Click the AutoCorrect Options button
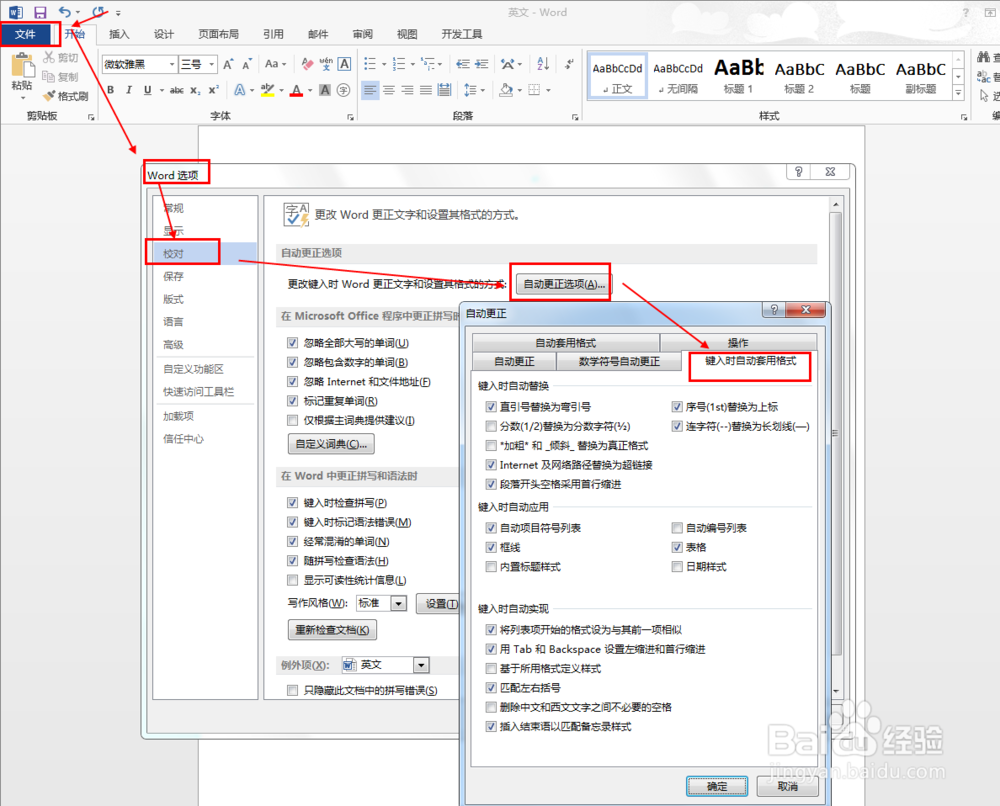 [x=564, y=284]
